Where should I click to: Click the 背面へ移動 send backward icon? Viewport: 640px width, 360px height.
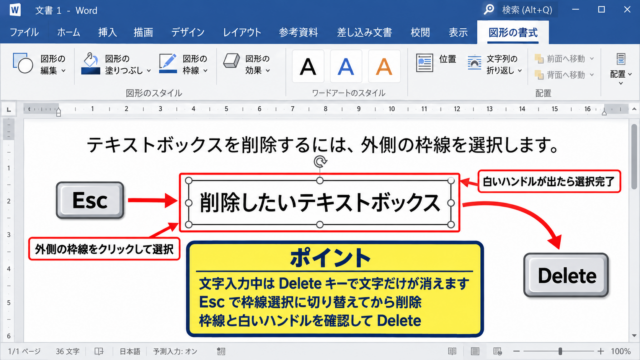[x=539, y=75]
